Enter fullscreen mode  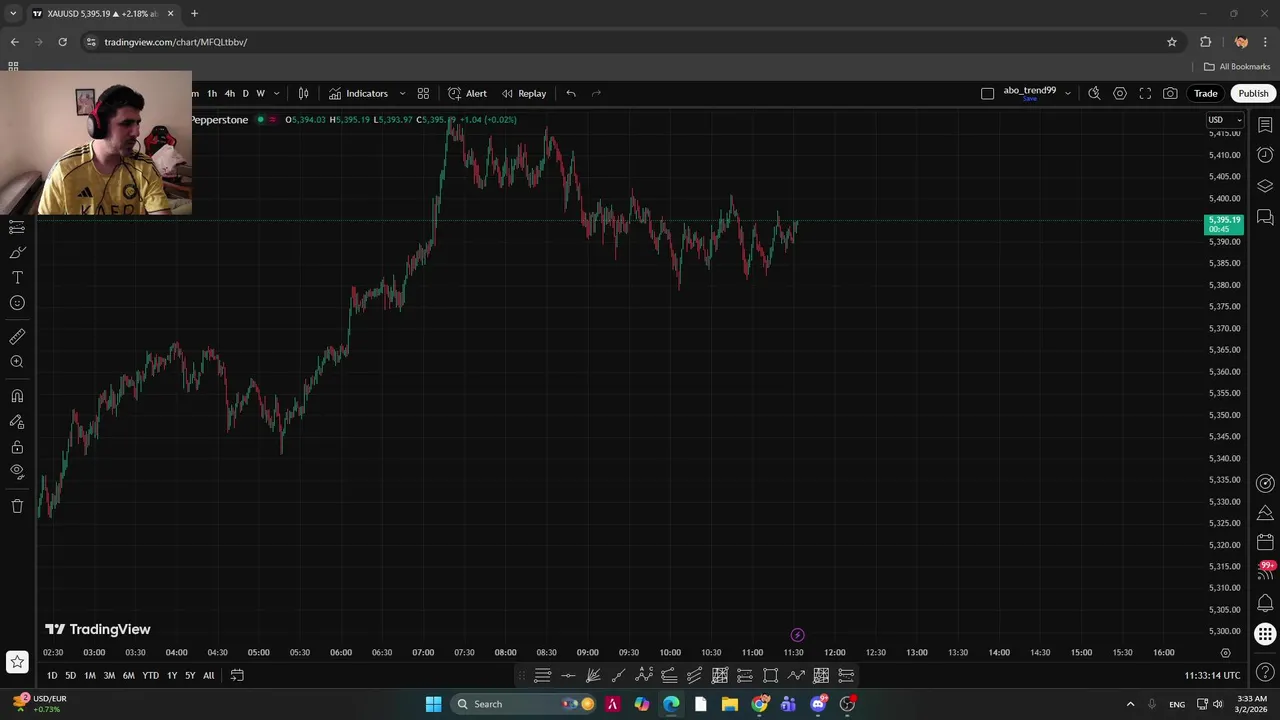[1145, 93]
